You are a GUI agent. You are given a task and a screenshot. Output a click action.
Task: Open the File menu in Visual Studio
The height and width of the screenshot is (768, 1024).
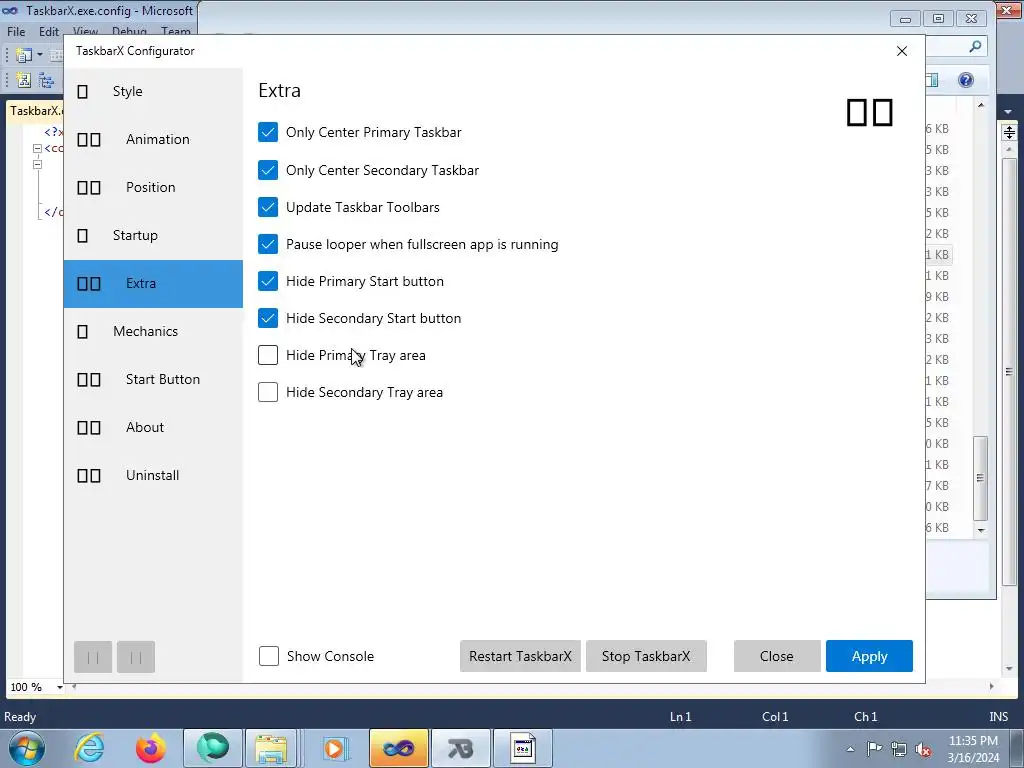16,31
